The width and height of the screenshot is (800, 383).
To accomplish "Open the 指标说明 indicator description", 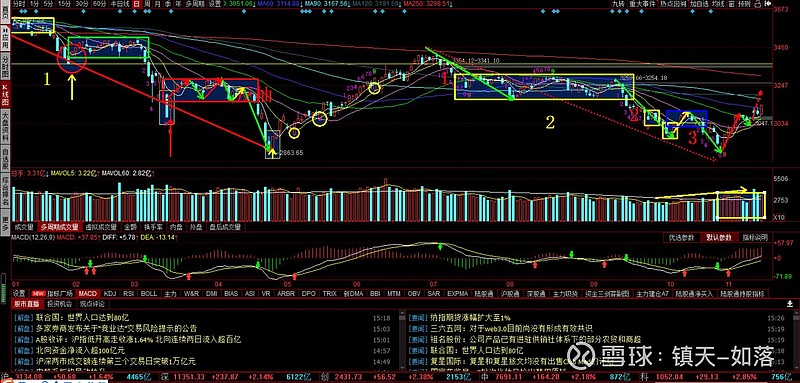I will 755,238.
